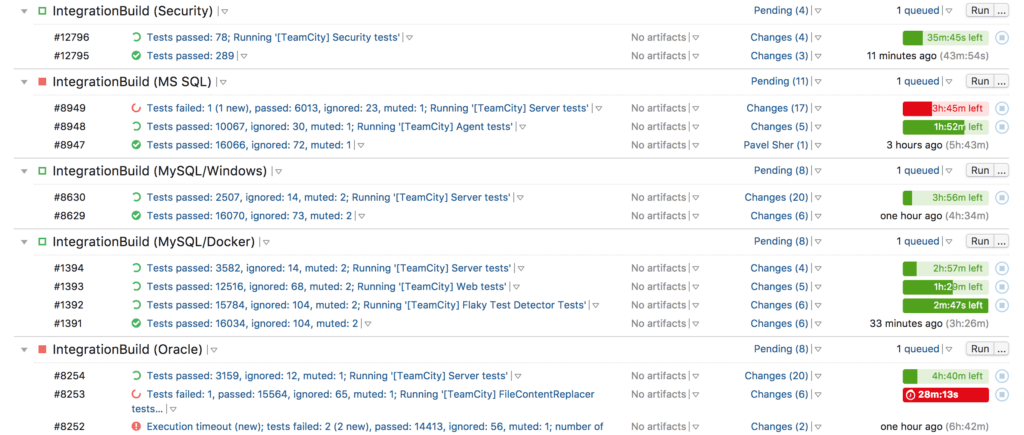
Task: Click green status square of IntegrationBuild (Security)
Action: click(42, 11)
